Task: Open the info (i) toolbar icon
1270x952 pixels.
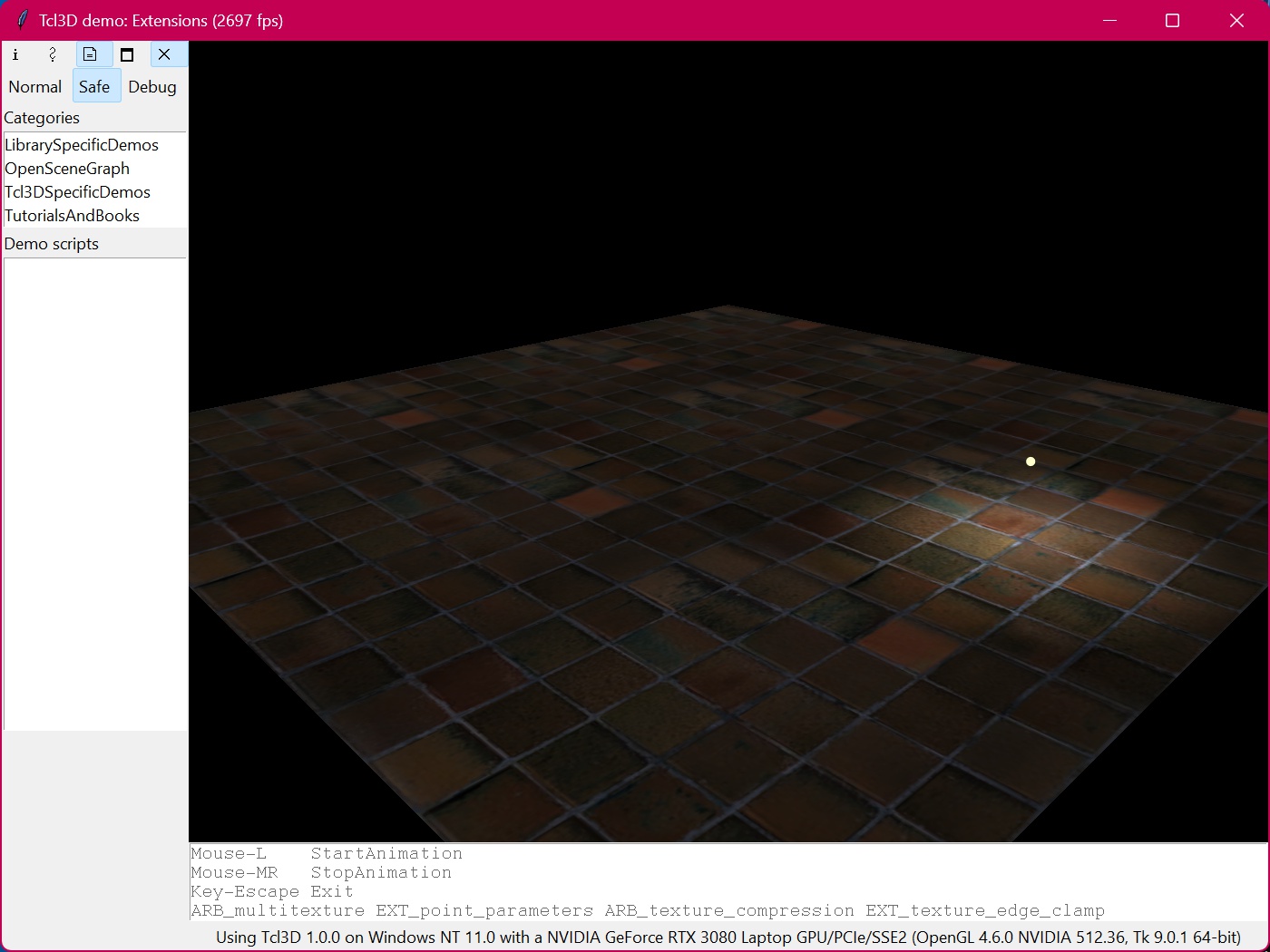Action: [x=15, y=54]
